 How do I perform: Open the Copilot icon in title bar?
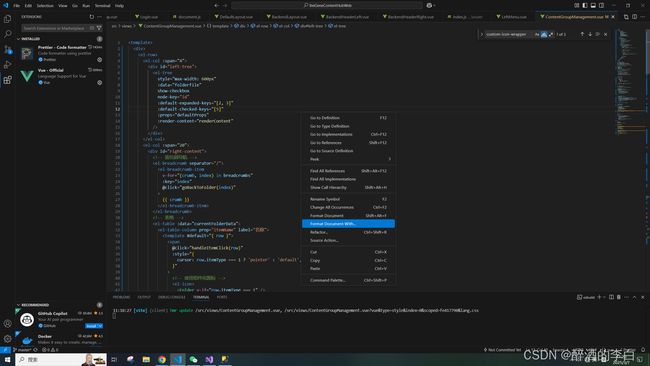pyautogui.click(x=429, y=5)
